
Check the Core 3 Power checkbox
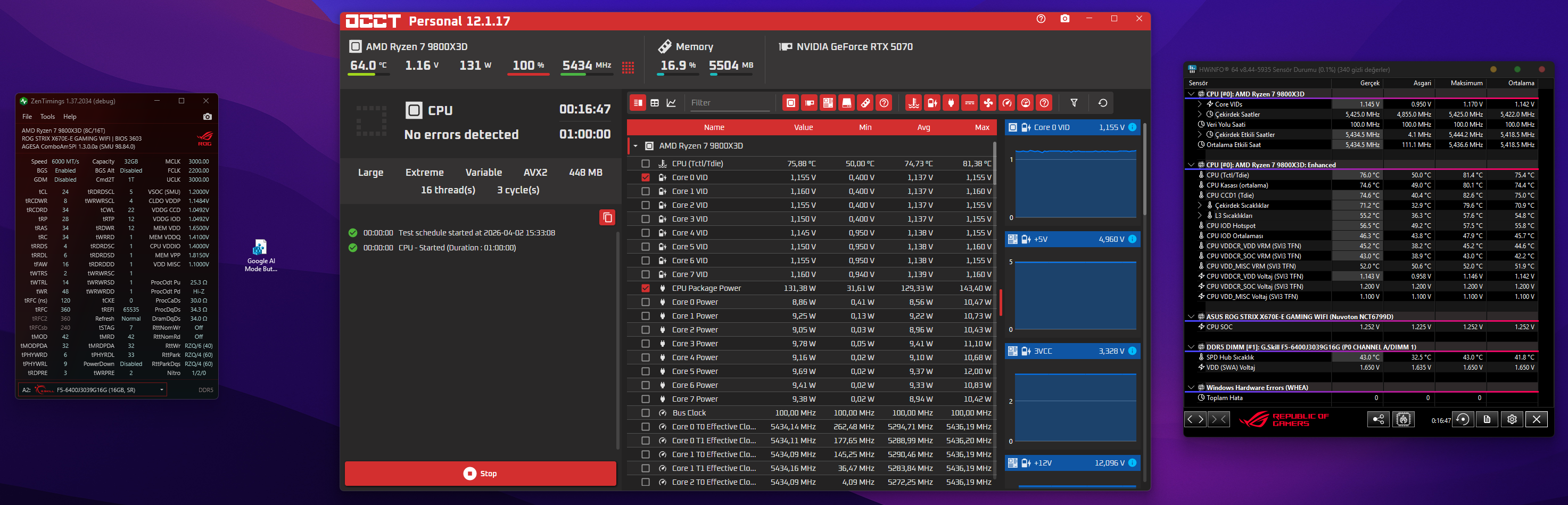pyautogui.click(x=645, y=344)
